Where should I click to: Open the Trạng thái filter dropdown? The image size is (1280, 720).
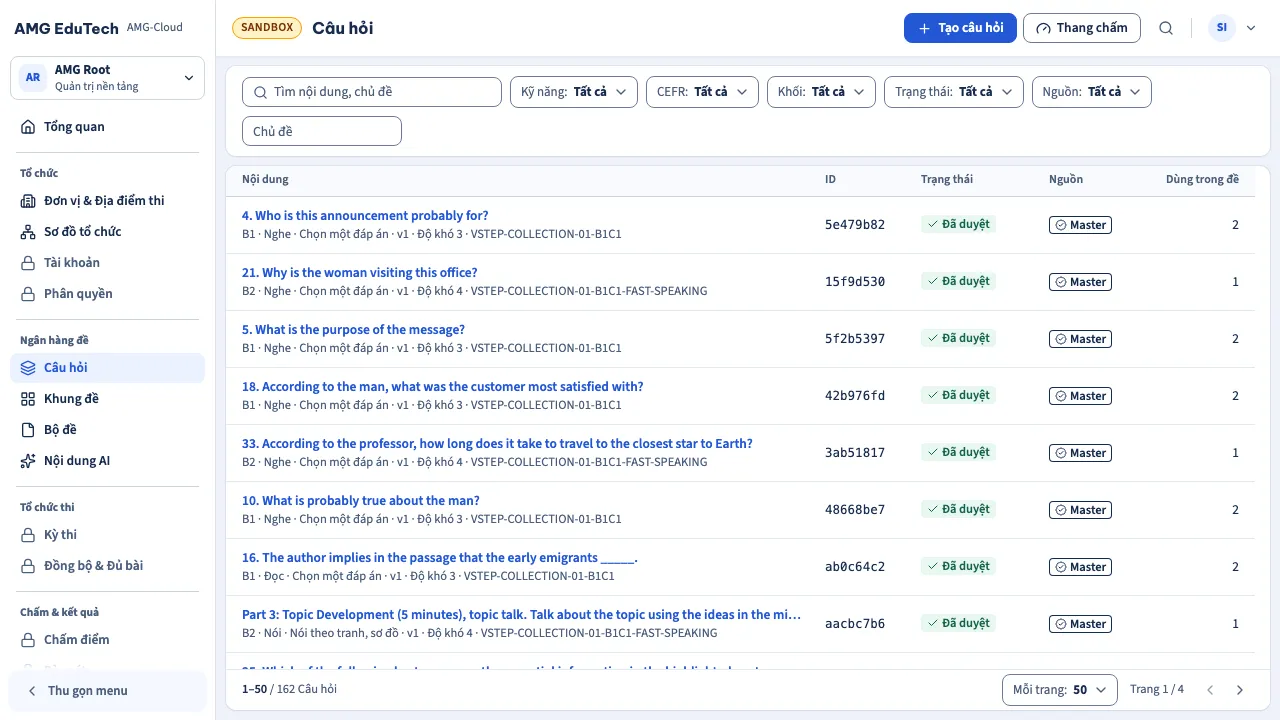tap(954, 92)
